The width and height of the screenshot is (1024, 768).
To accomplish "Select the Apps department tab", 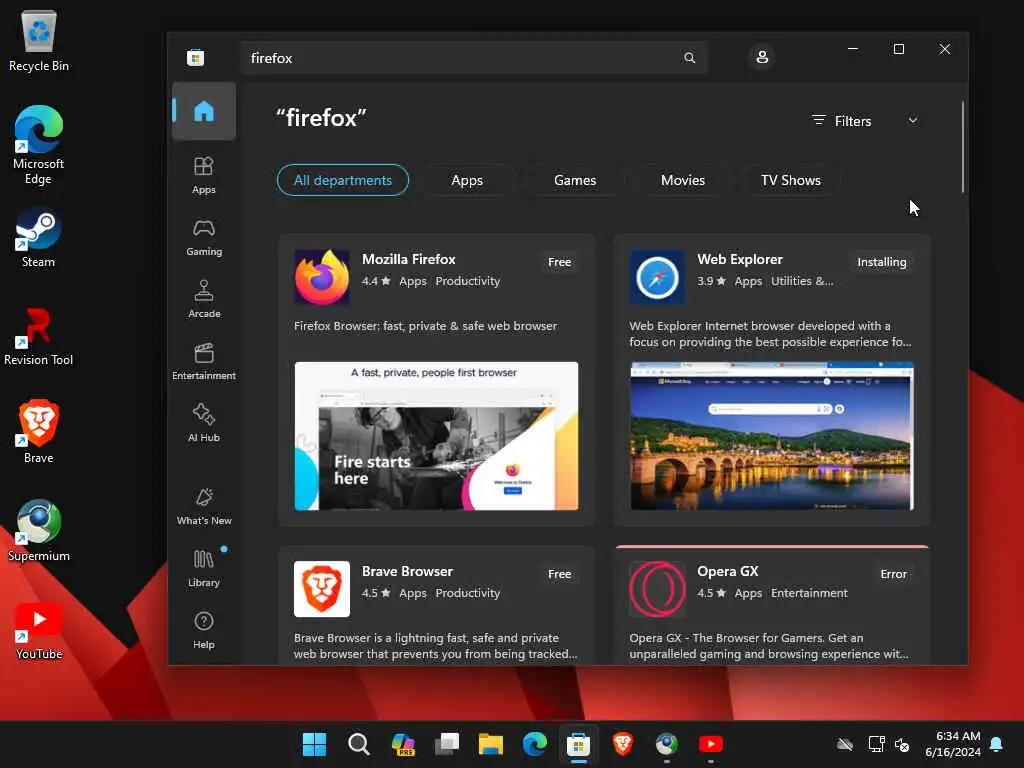I will [467, 180].
